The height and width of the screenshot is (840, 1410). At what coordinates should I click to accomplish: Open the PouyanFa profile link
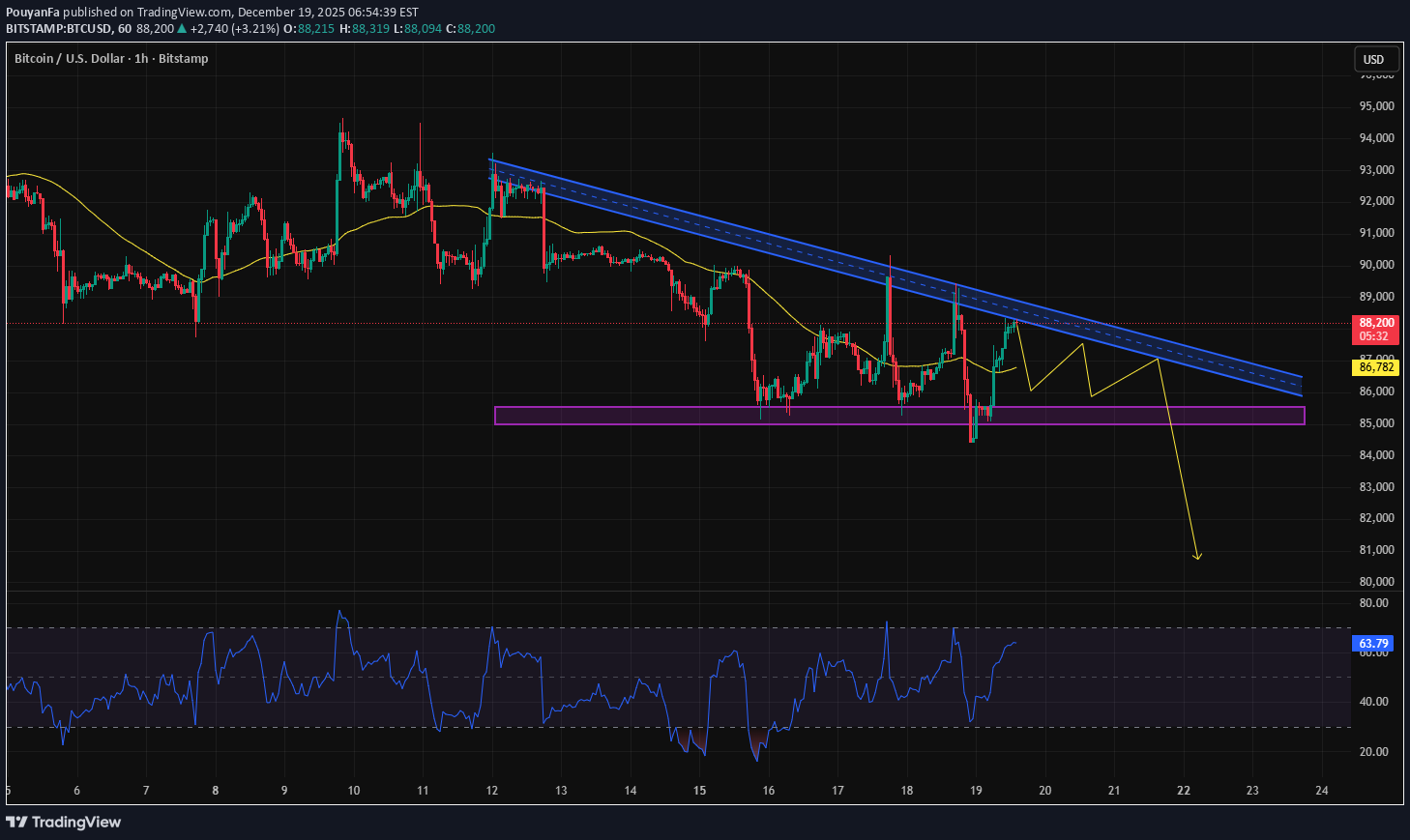[x=33, y=10]
